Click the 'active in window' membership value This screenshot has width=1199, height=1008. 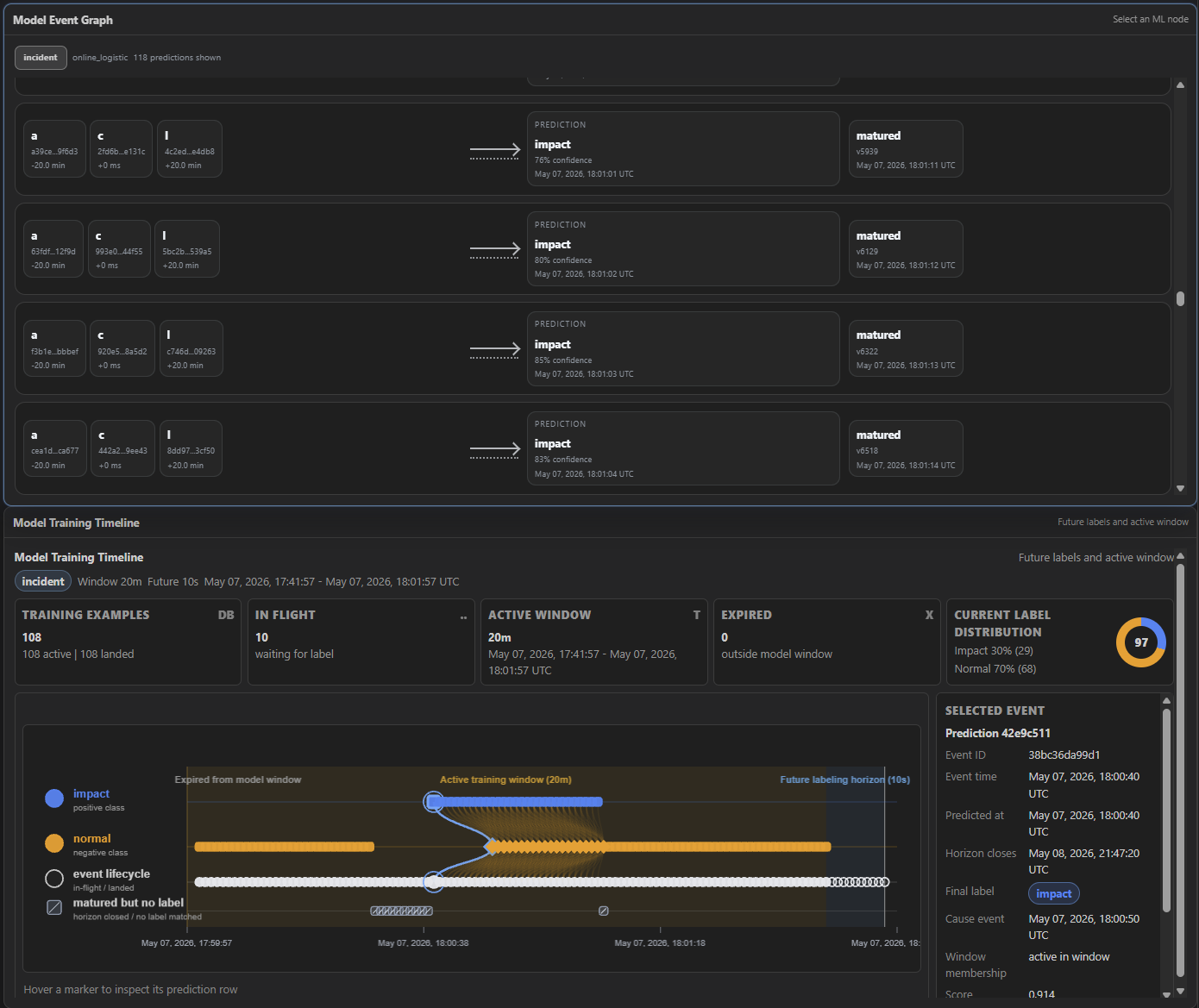click(x=1069, y=957)
